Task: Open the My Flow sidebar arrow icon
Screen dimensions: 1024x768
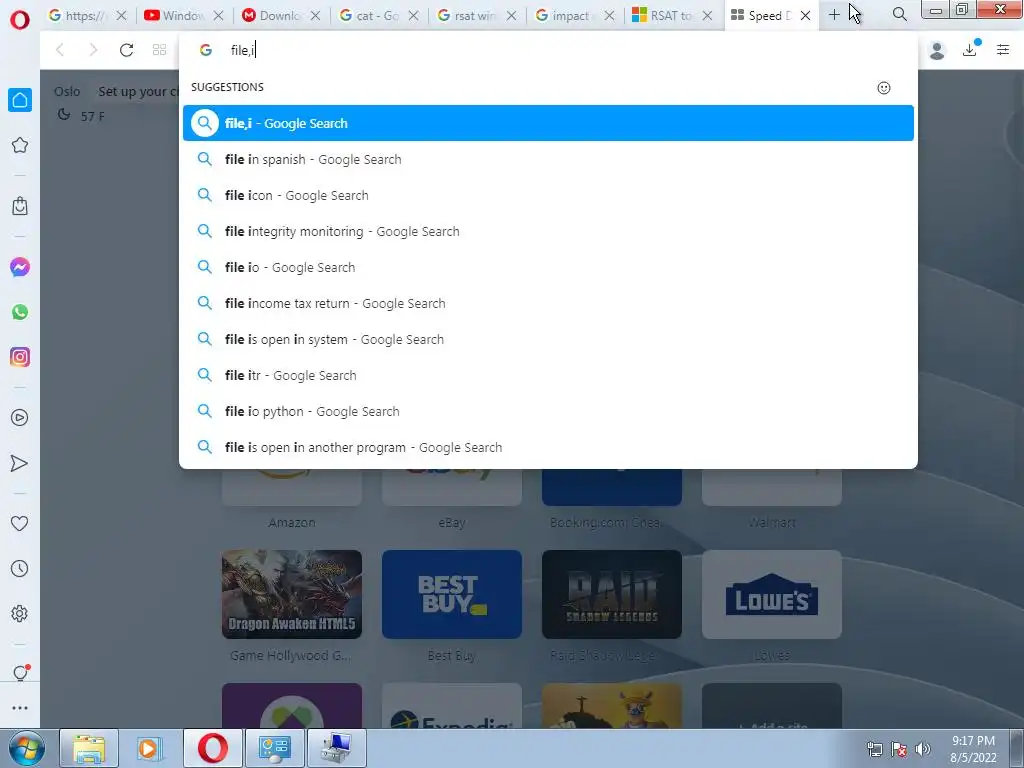Action: (20, 463)
